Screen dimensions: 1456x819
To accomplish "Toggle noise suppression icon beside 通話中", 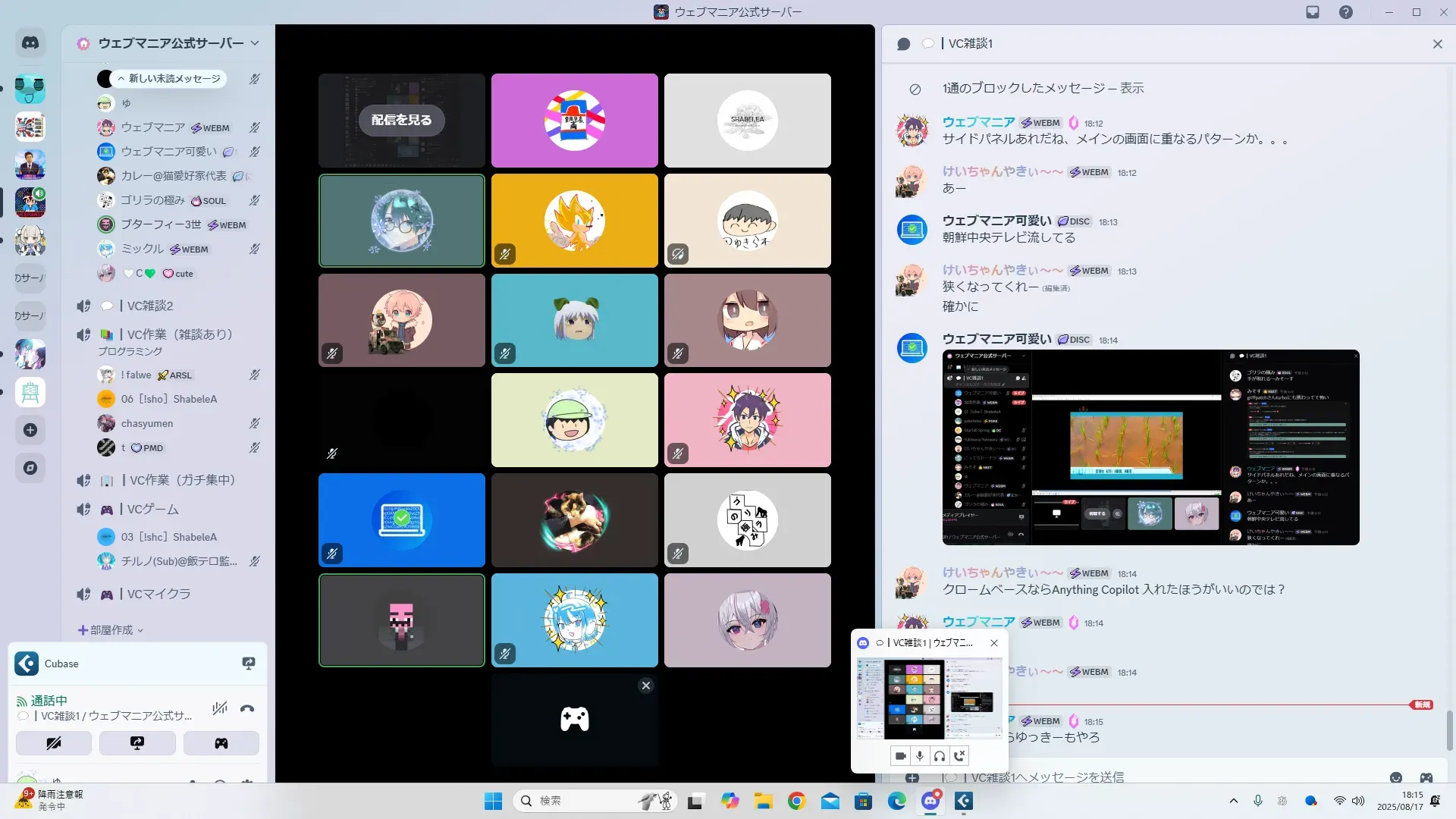I will [220, 708].
